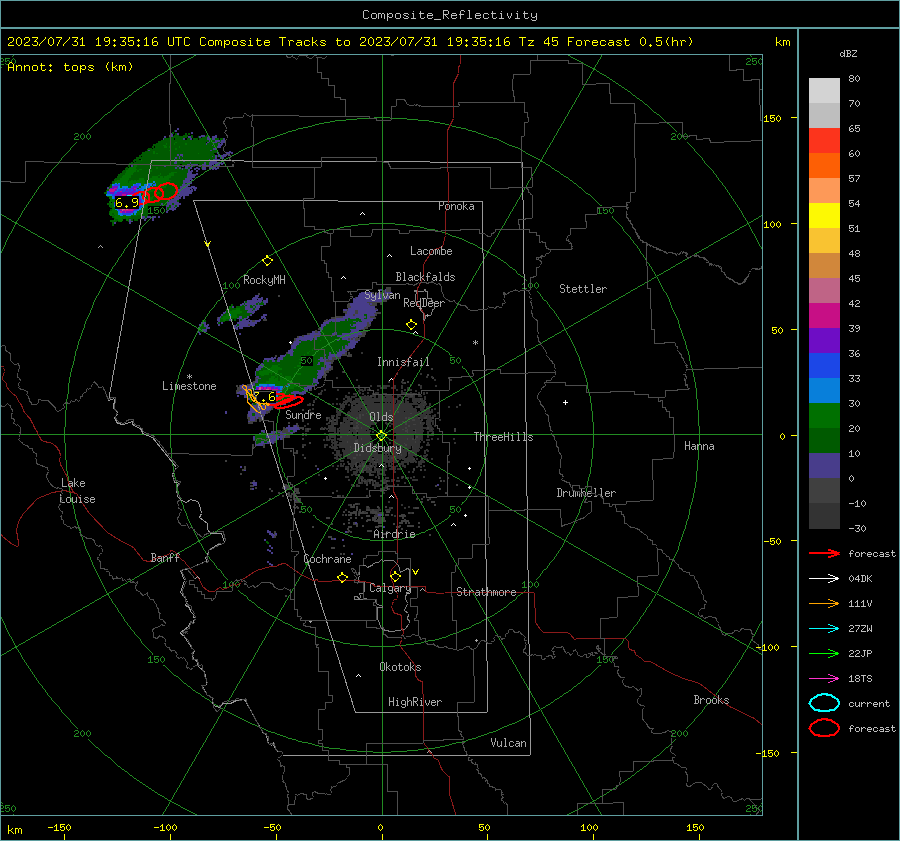Click the ThreeHills city label
The width and height of the screenshot is (900, 841).
point(503,437)
